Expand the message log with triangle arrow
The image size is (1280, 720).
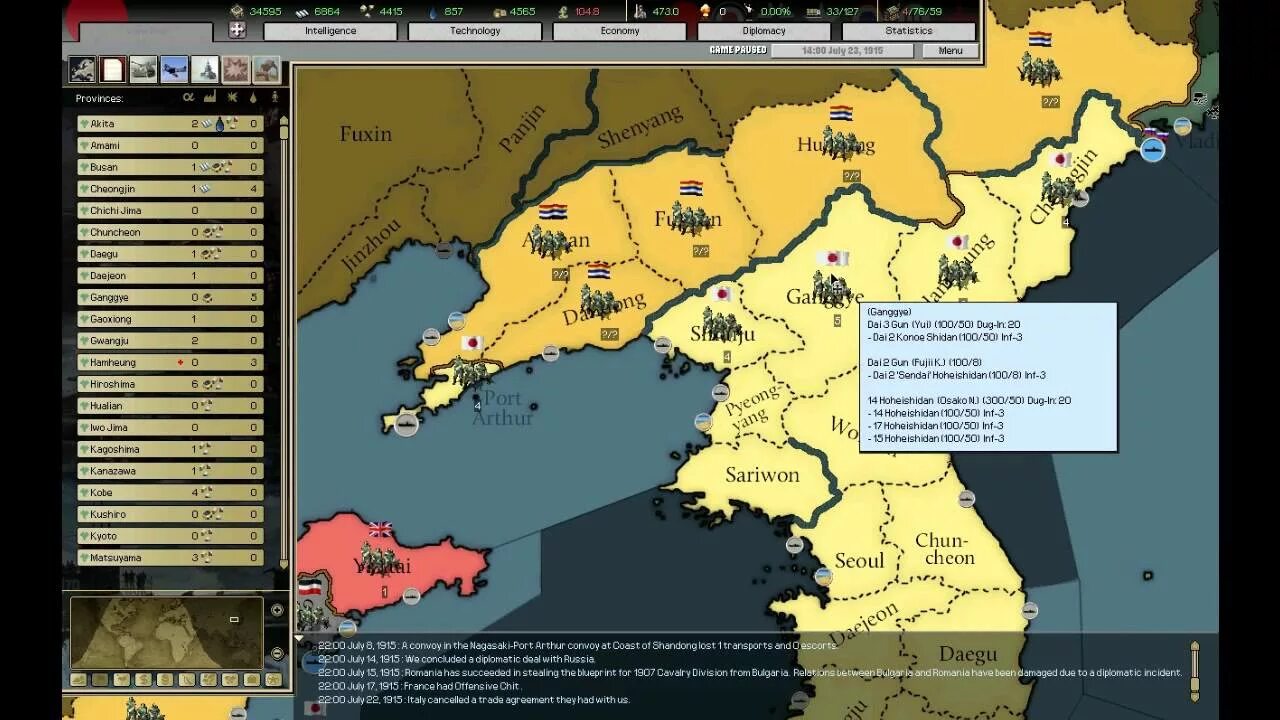(298, 638)
